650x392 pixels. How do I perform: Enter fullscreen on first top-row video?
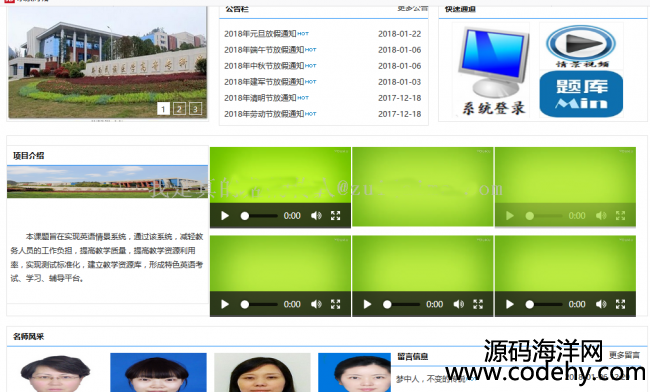pyautogui.click(x=335, y=216)
